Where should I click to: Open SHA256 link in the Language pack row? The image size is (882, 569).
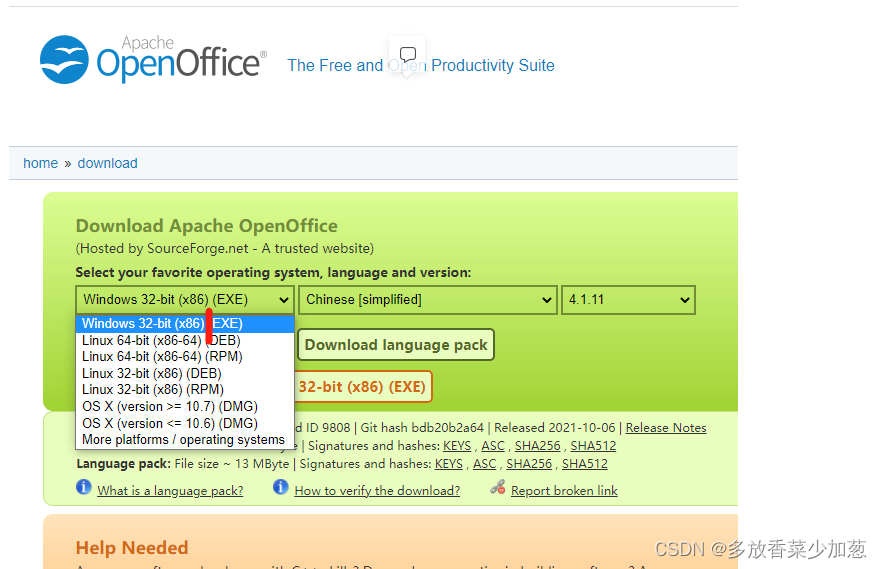[529, 464]
